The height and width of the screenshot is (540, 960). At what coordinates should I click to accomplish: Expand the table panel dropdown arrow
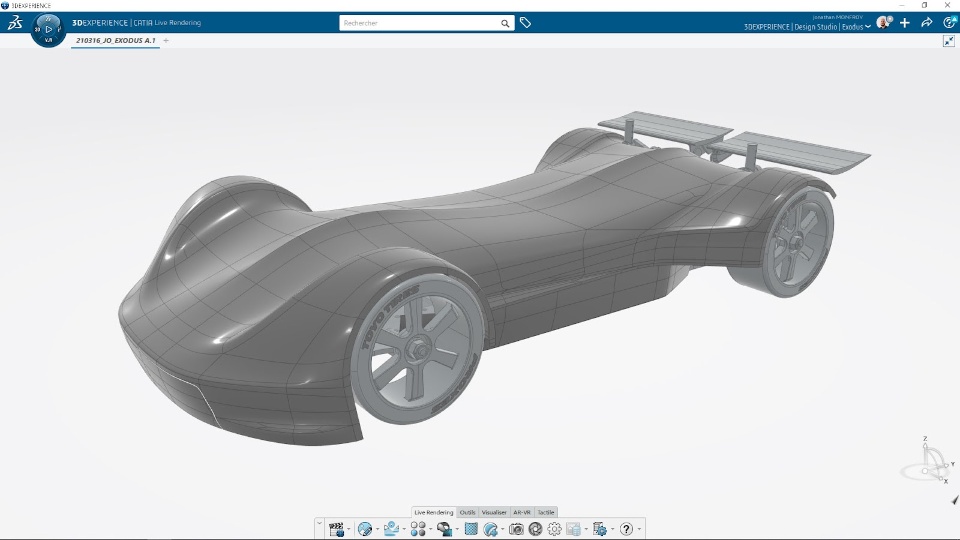[586, 529]
